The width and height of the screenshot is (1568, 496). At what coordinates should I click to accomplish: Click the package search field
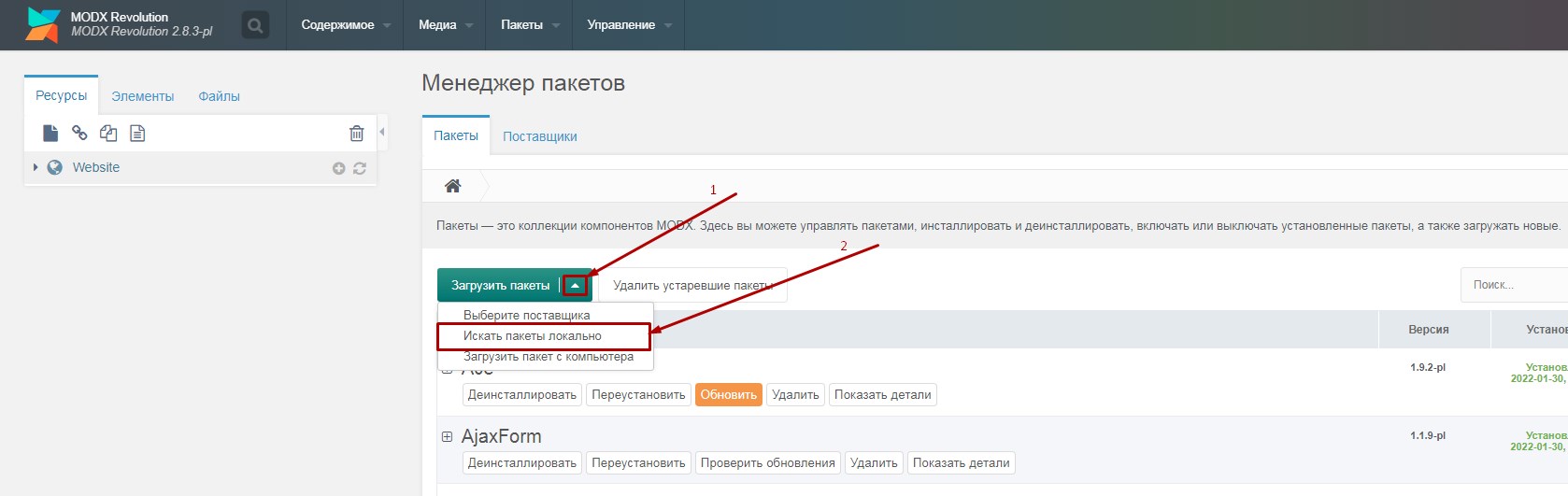pos(1514,285)
